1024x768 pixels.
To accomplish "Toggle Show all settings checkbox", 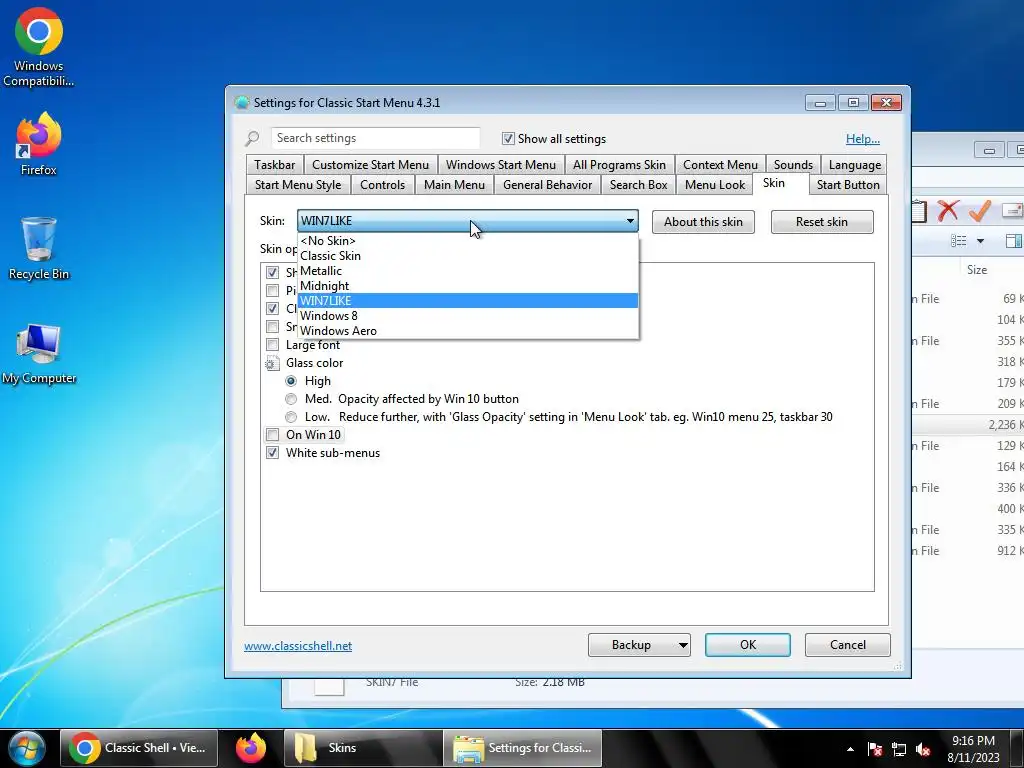I will pos(508,138).
